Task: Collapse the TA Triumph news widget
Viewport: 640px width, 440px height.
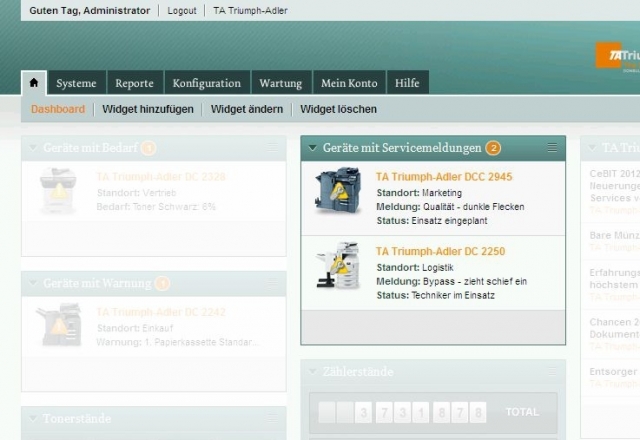Action: click(x=592, y=148)
